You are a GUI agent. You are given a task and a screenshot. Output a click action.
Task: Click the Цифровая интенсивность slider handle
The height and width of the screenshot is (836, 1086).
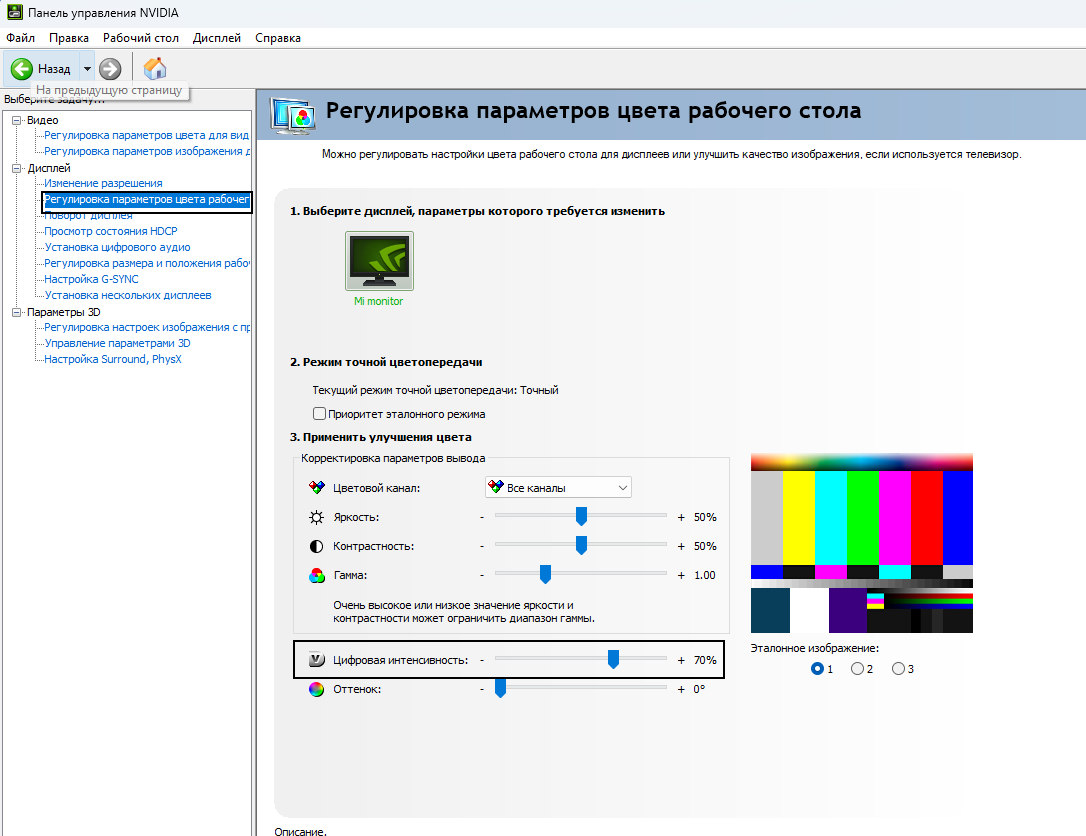point(613,659)
